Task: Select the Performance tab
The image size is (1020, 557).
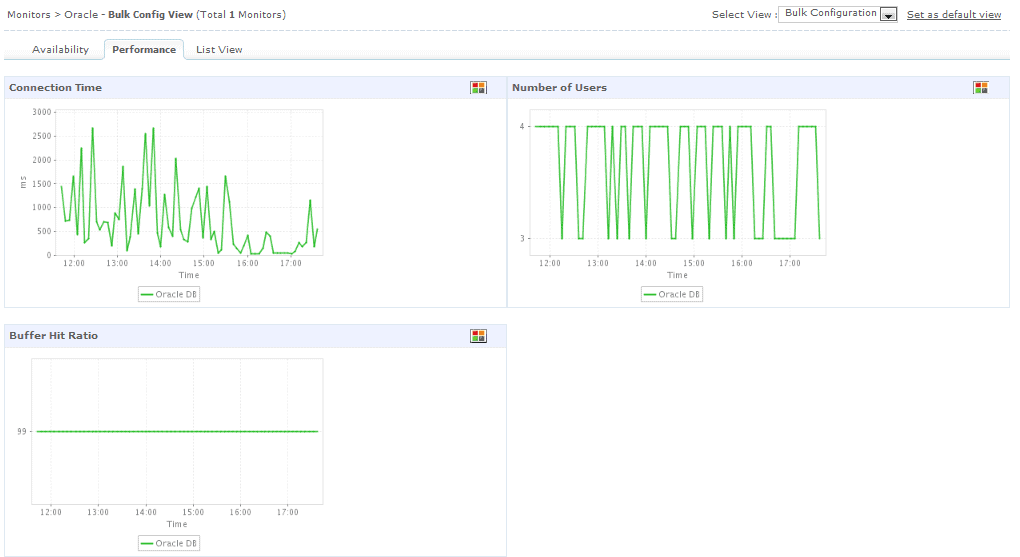Action: point(144,49)
